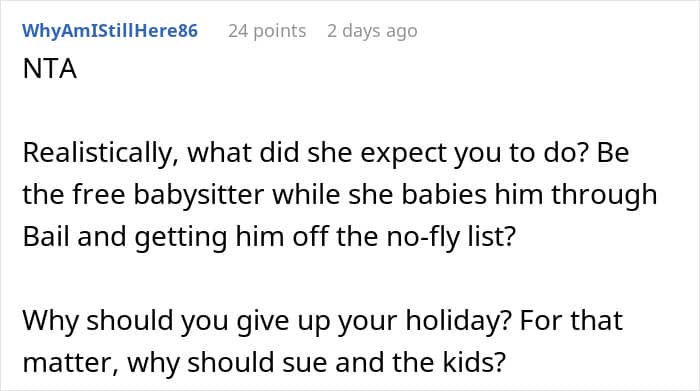Click the 24 points score label
The width and height of the screenshot is (700, 391).
(267, 31)
